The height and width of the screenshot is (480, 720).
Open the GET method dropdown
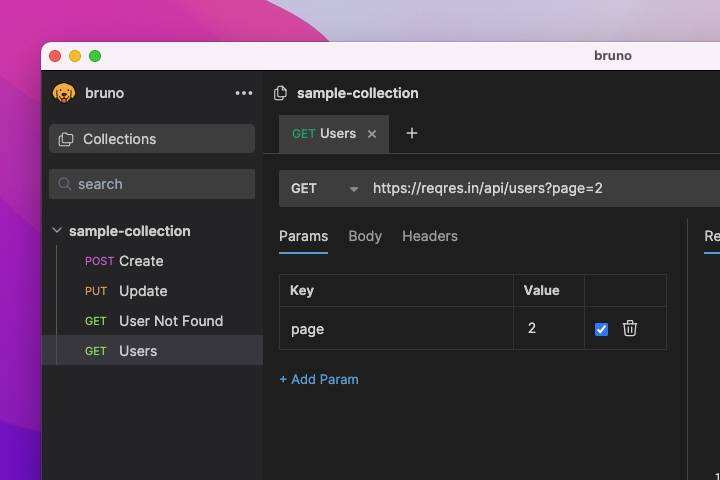click(352, 188)
